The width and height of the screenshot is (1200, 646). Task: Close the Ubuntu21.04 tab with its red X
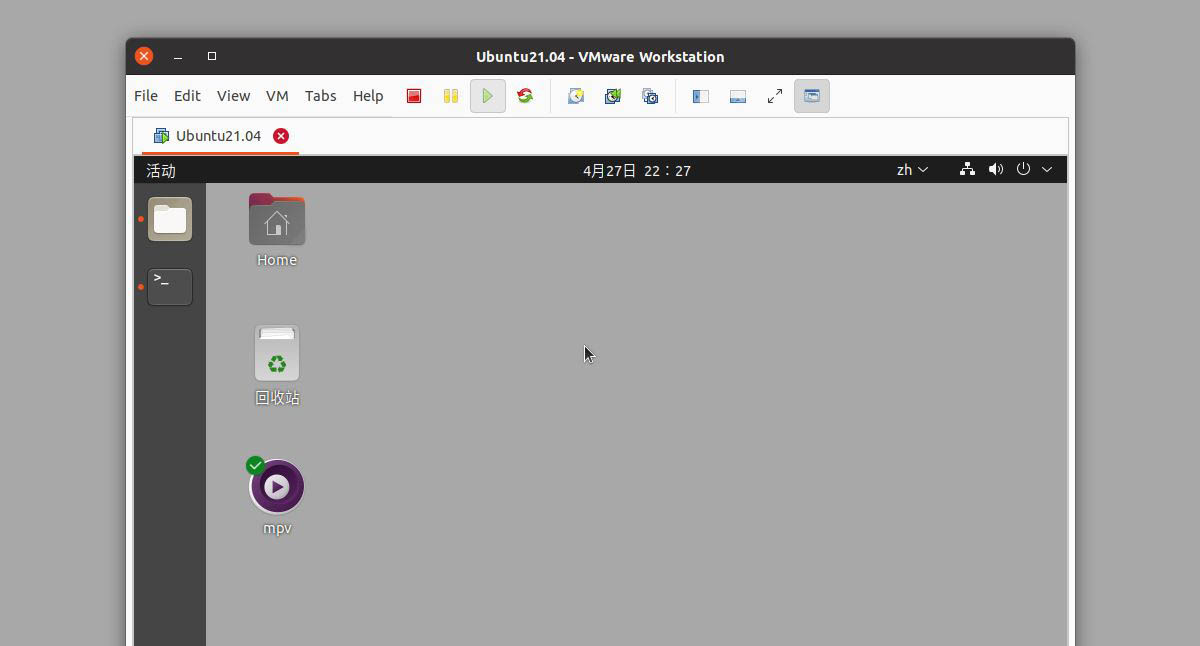coord(281,136)
